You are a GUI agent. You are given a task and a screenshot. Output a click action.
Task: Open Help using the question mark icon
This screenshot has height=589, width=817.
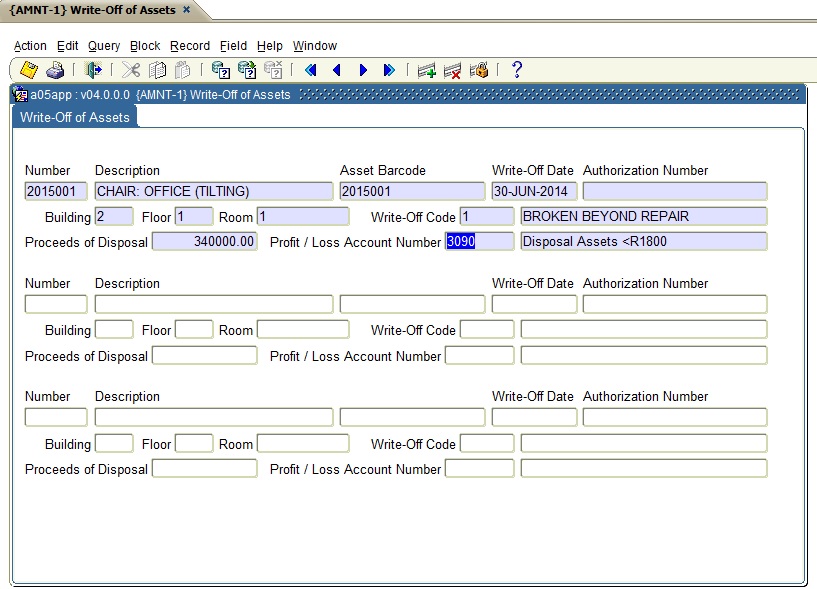pos(517,70)
